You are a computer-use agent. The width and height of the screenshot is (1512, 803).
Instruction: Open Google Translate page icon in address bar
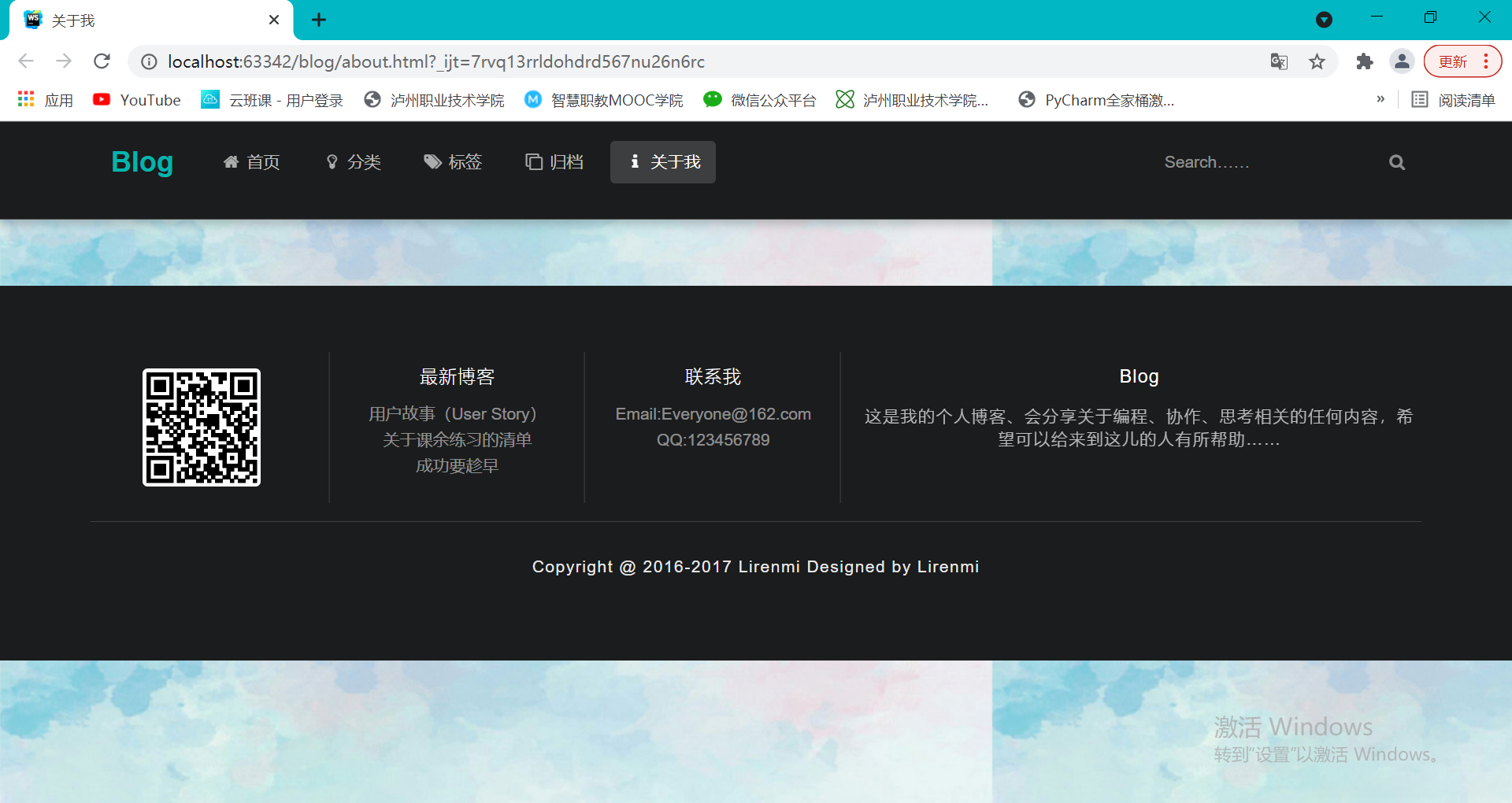pos(1279,61)
